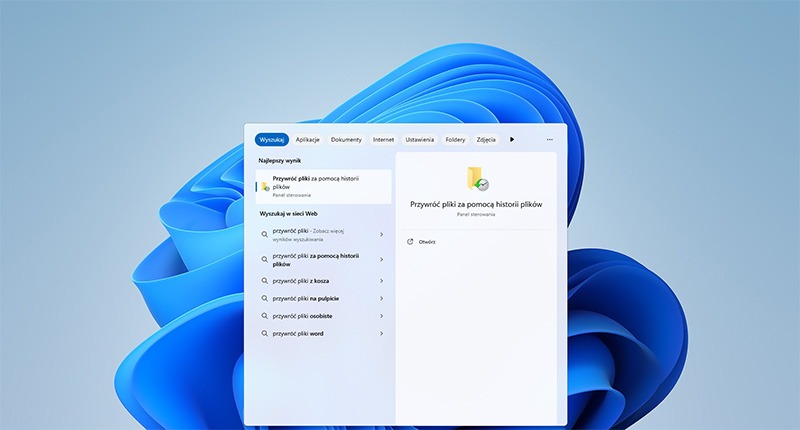Select web suggestion 'przywróć pliki za pomocą historii plików'
This screenshot has width=800, height=430.
tap(323, 260)
